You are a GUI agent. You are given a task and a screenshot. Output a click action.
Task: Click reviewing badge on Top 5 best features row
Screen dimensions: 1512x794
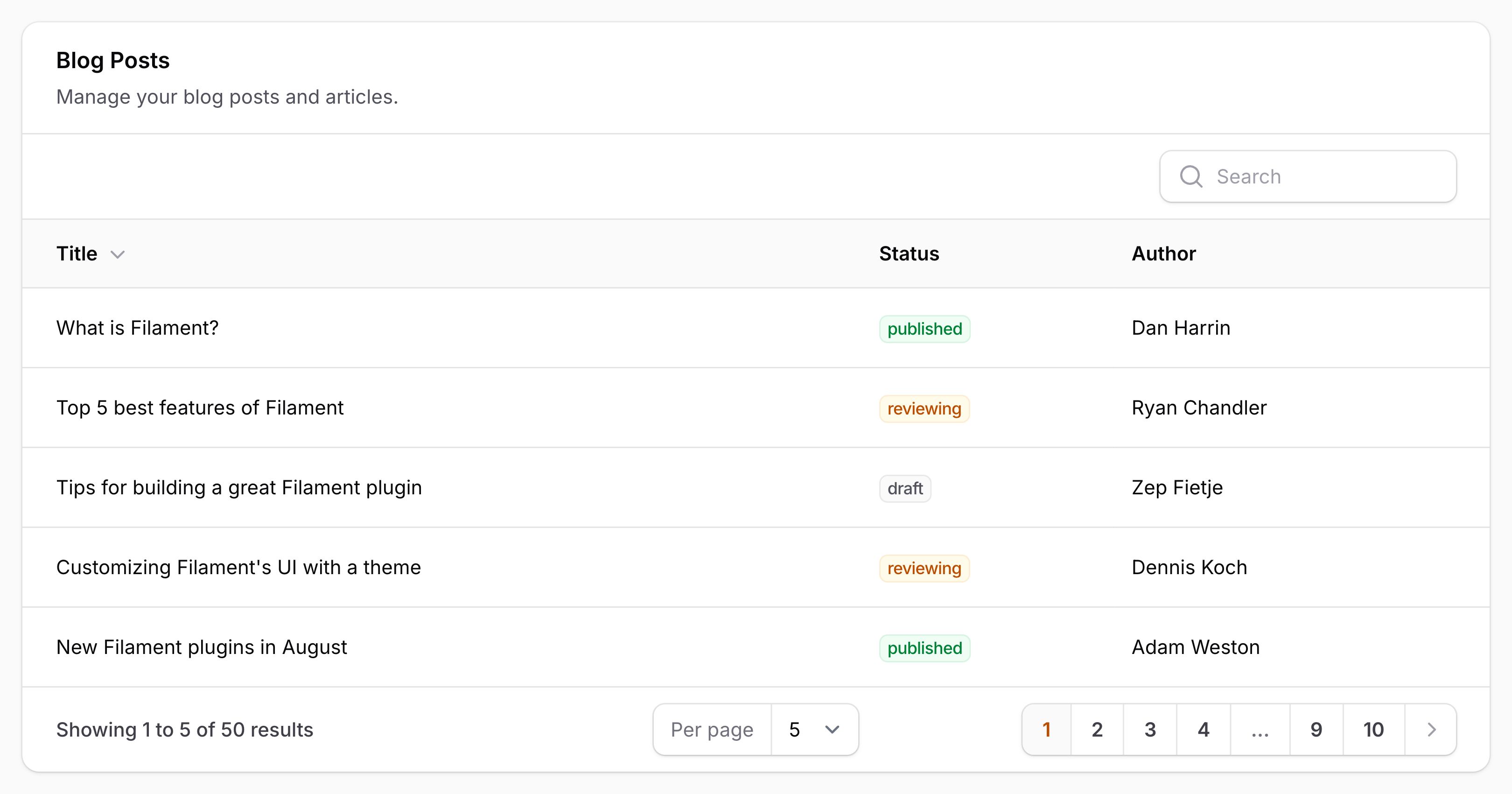(924, 409)
